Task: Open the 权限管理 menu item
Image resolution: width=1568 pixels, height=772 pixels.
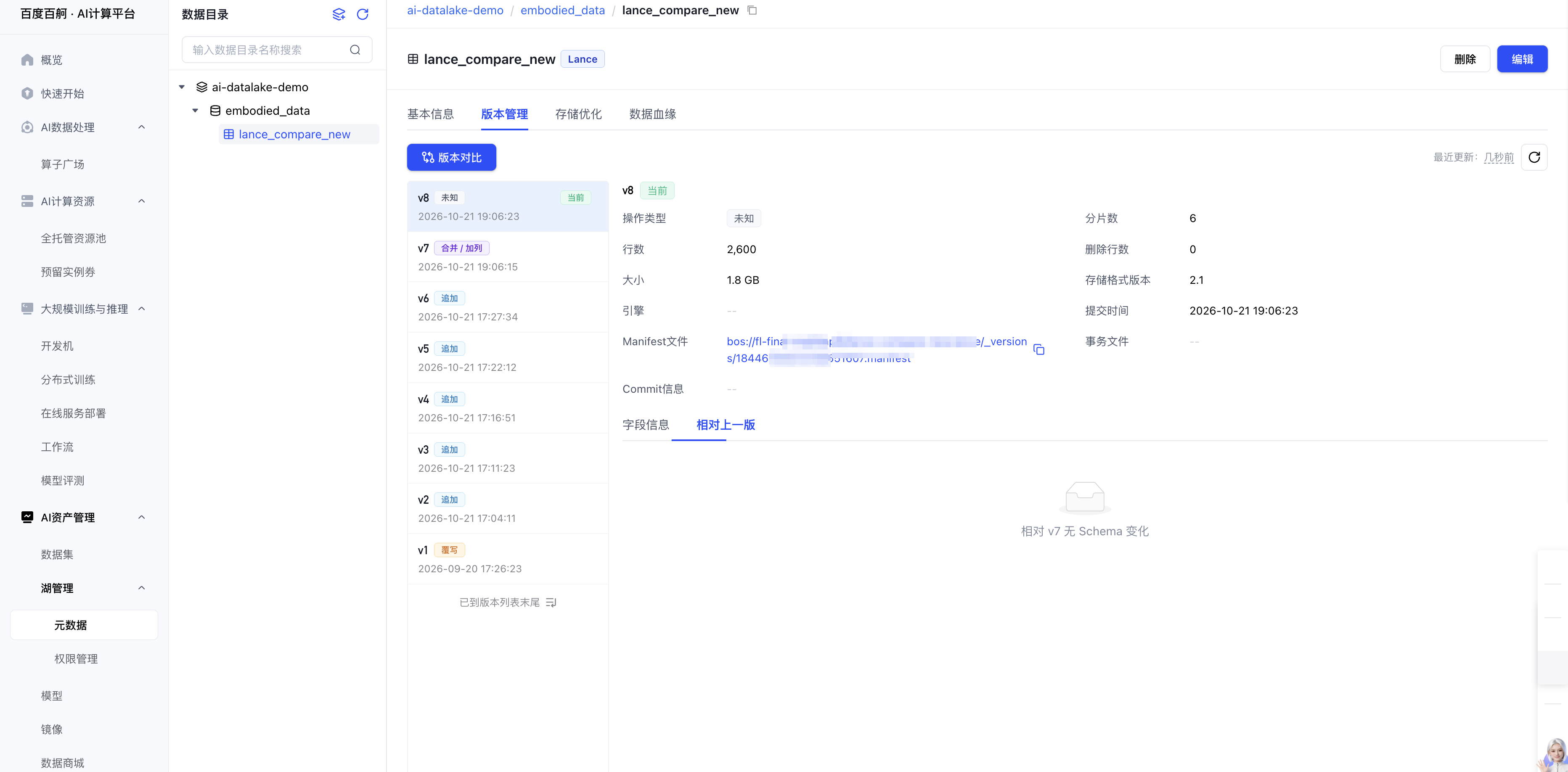Action: click(75, 659)
